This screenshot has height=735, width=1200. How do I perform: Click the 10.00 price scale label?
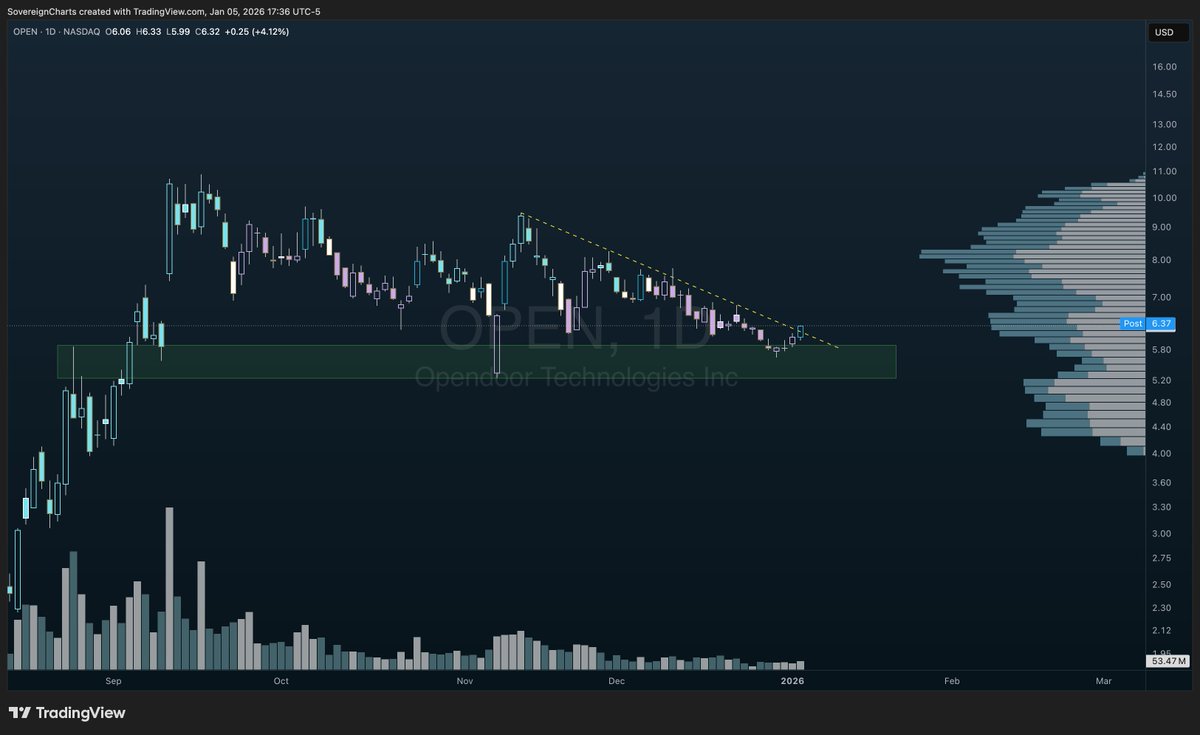pos(1163,198)
